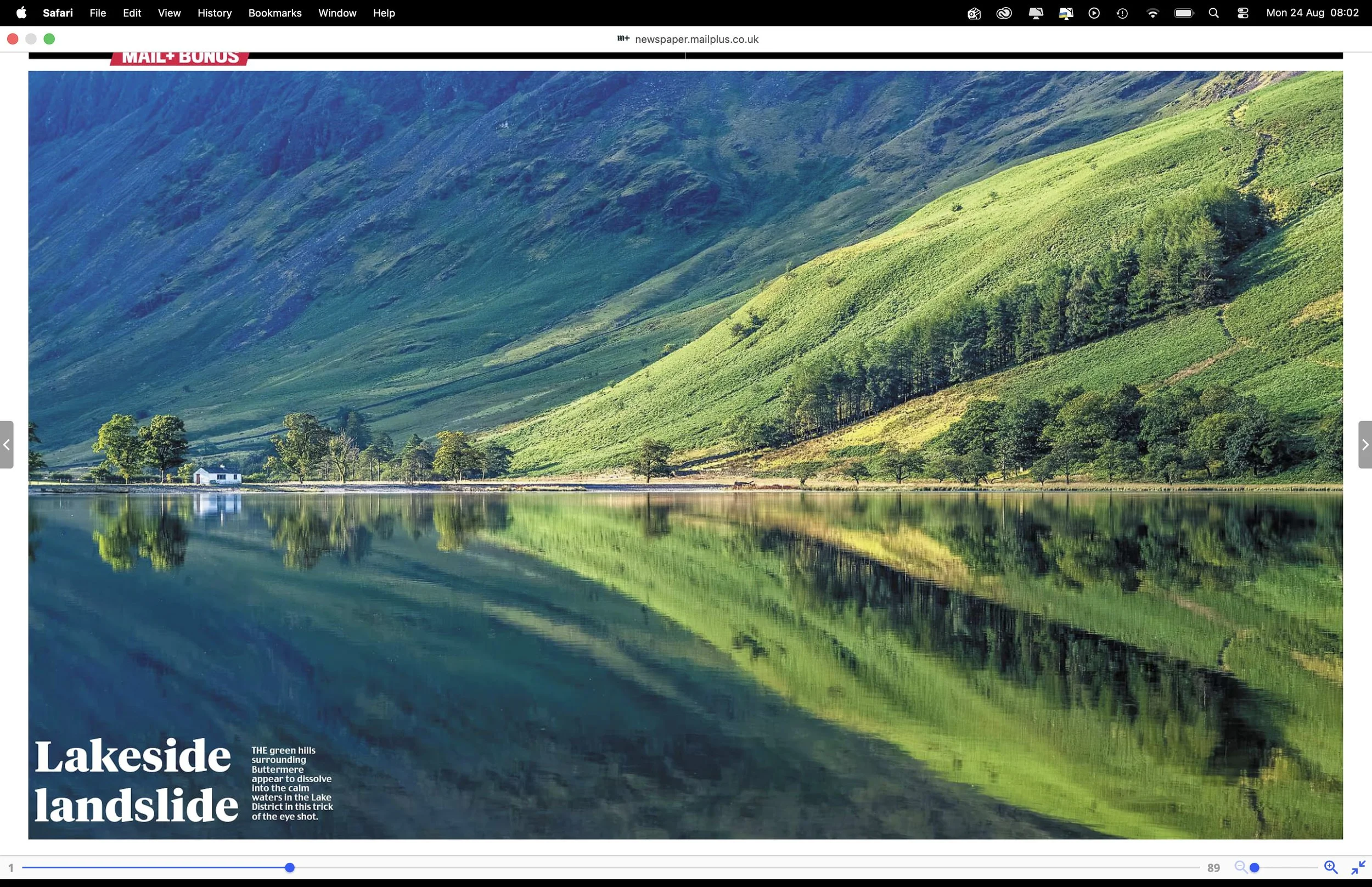Show battery status menu
This screenshot has width=1372, height=887.
[1184, 13]
